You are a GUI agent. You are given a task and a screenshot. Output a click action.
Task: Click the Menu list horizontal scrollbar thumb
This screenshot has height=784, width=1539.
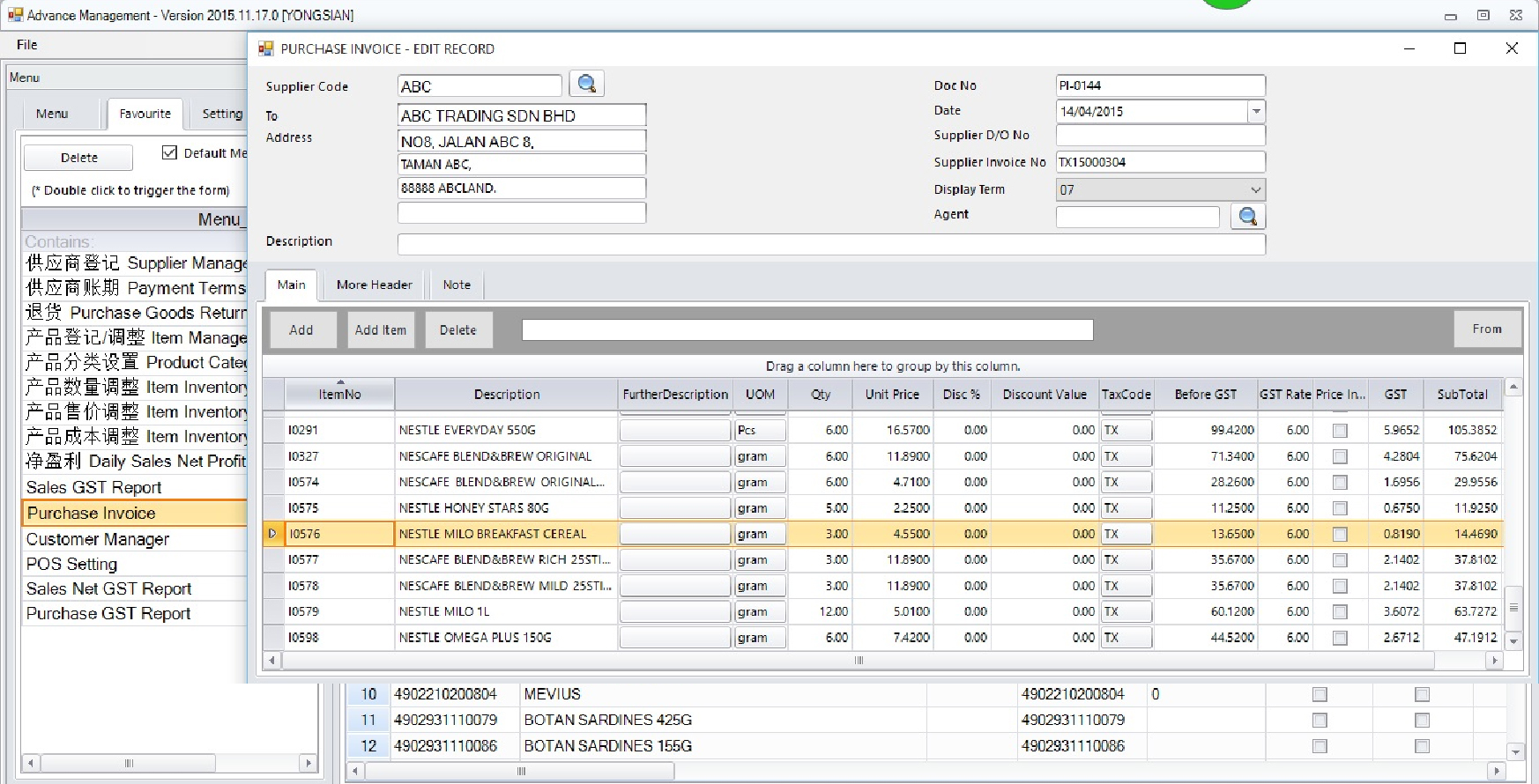pos(129,763)
